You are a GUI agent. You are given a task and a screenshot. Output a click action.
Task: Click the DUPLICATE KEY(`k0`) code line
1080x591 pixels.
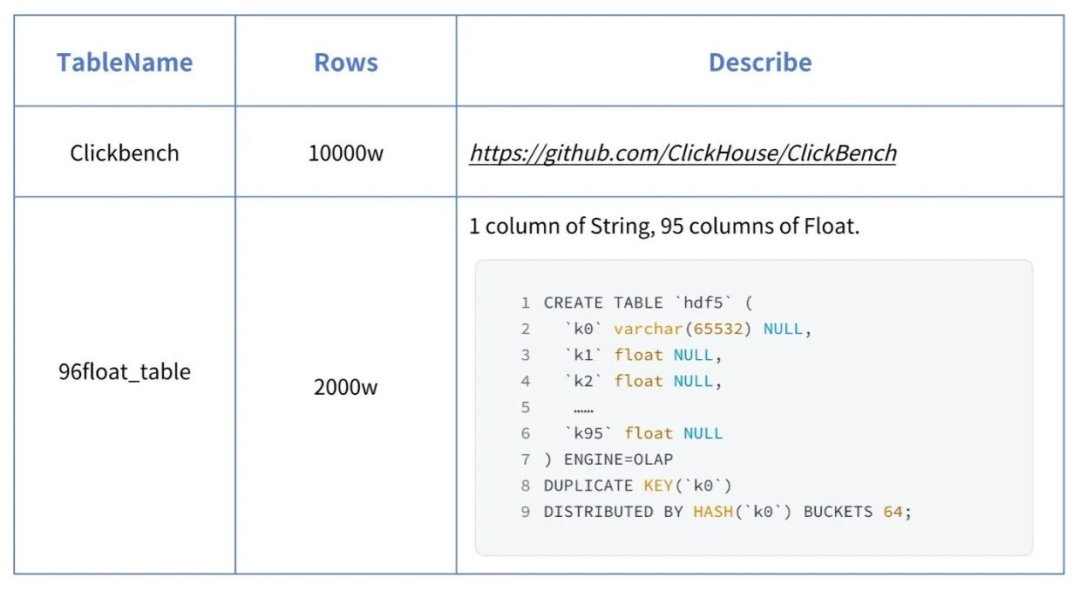coord(637,485)
